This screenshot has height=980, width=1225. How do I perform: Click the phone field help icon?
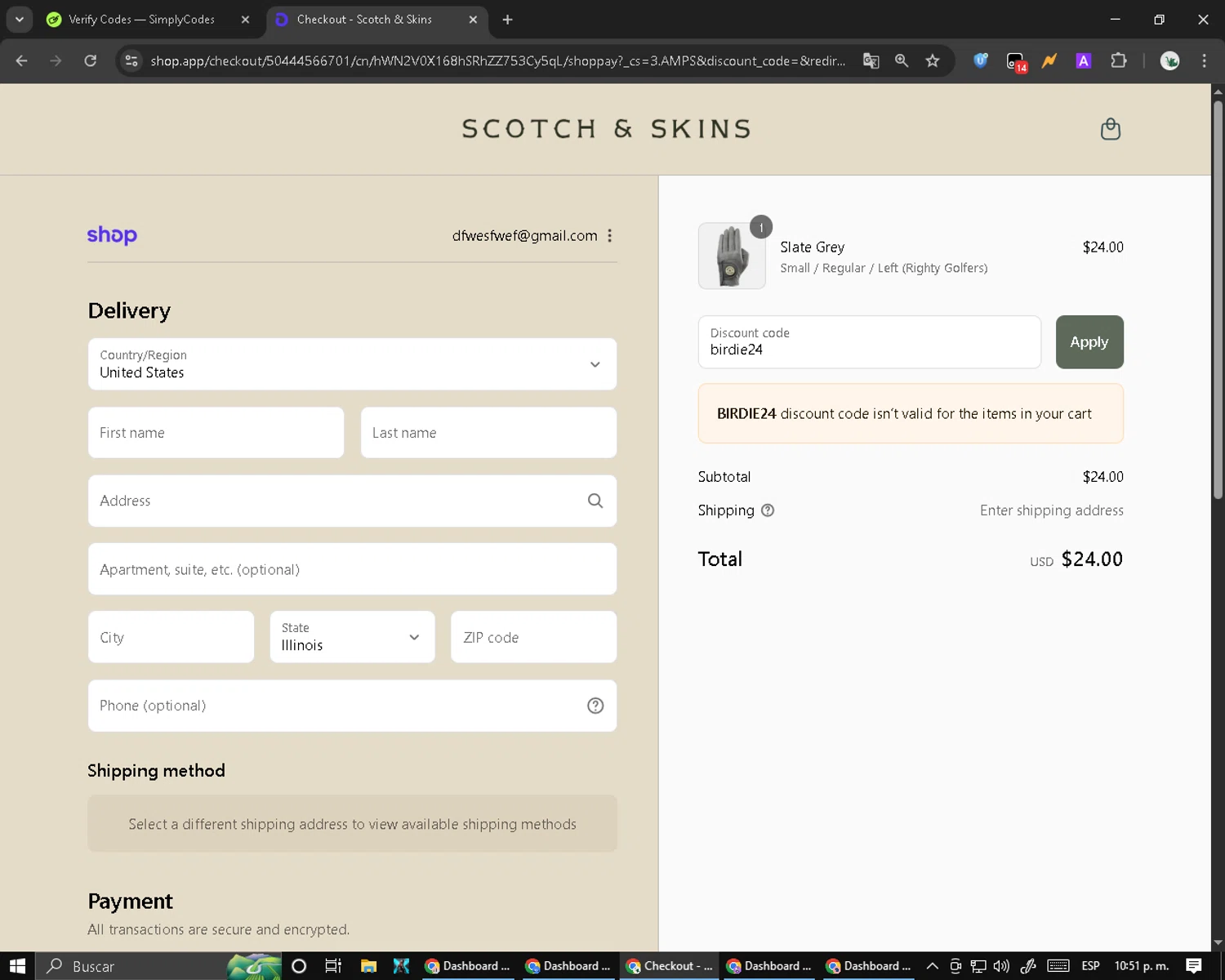pos(595,706)
